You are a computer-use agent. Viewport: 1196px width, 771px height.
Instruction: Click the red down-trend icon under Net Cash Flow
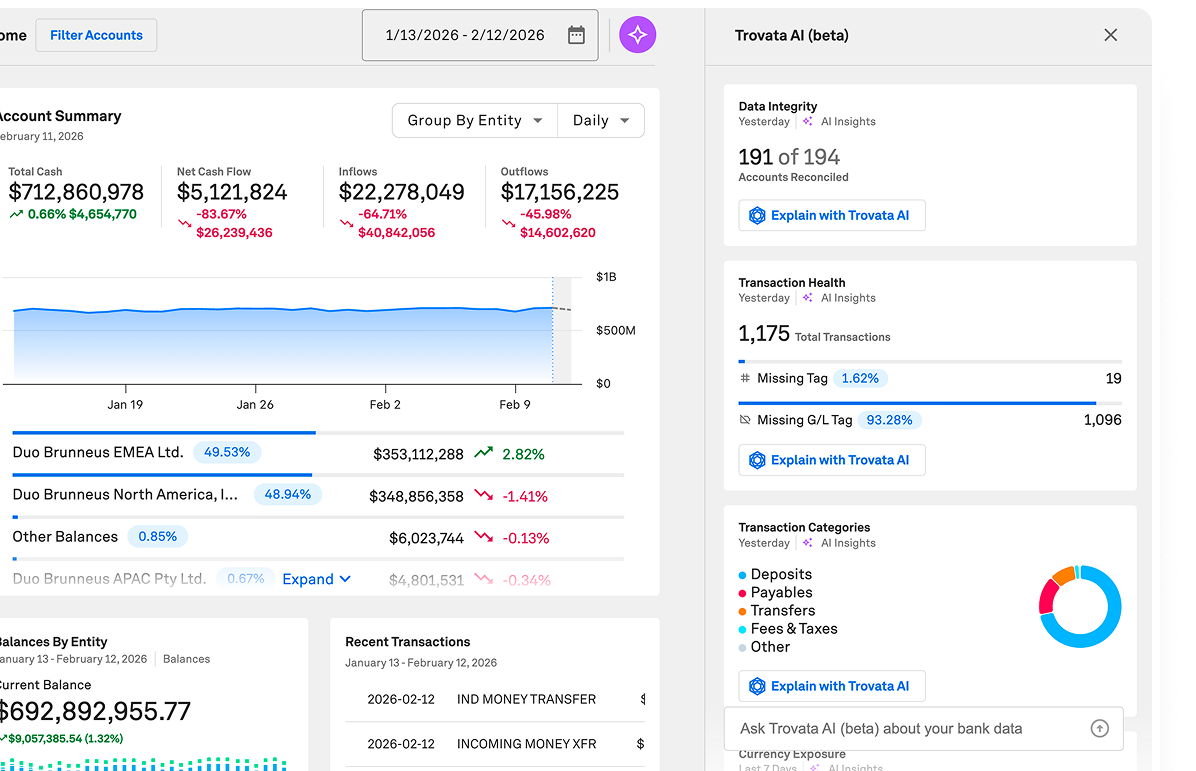[184, 224]
